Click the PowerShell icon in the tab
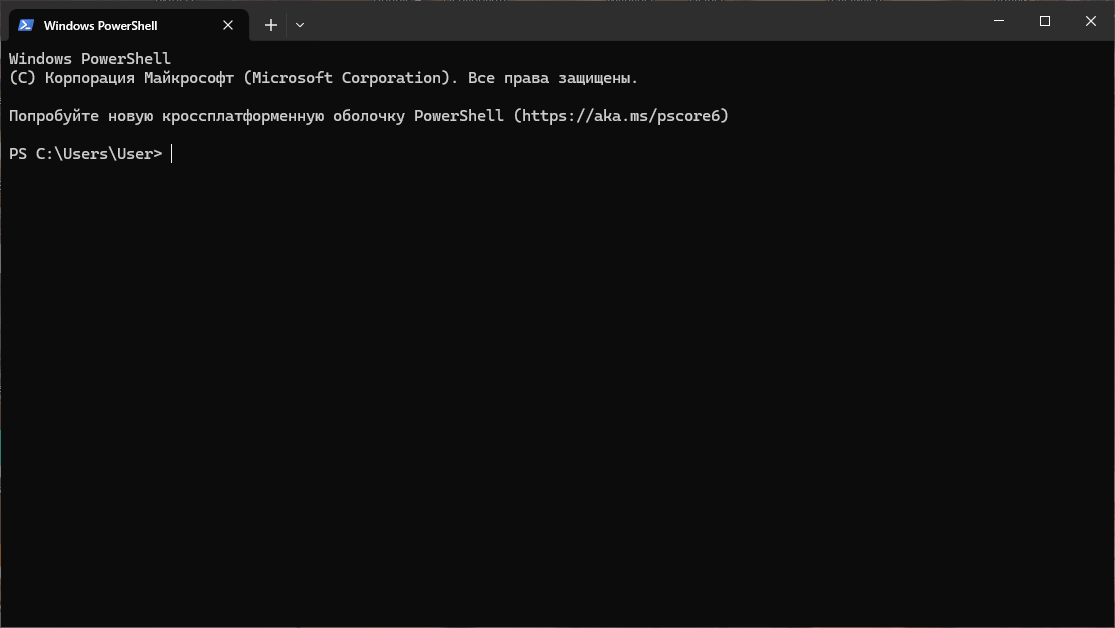The width and height of the screenshot is (1115, 628). (26, 25)
